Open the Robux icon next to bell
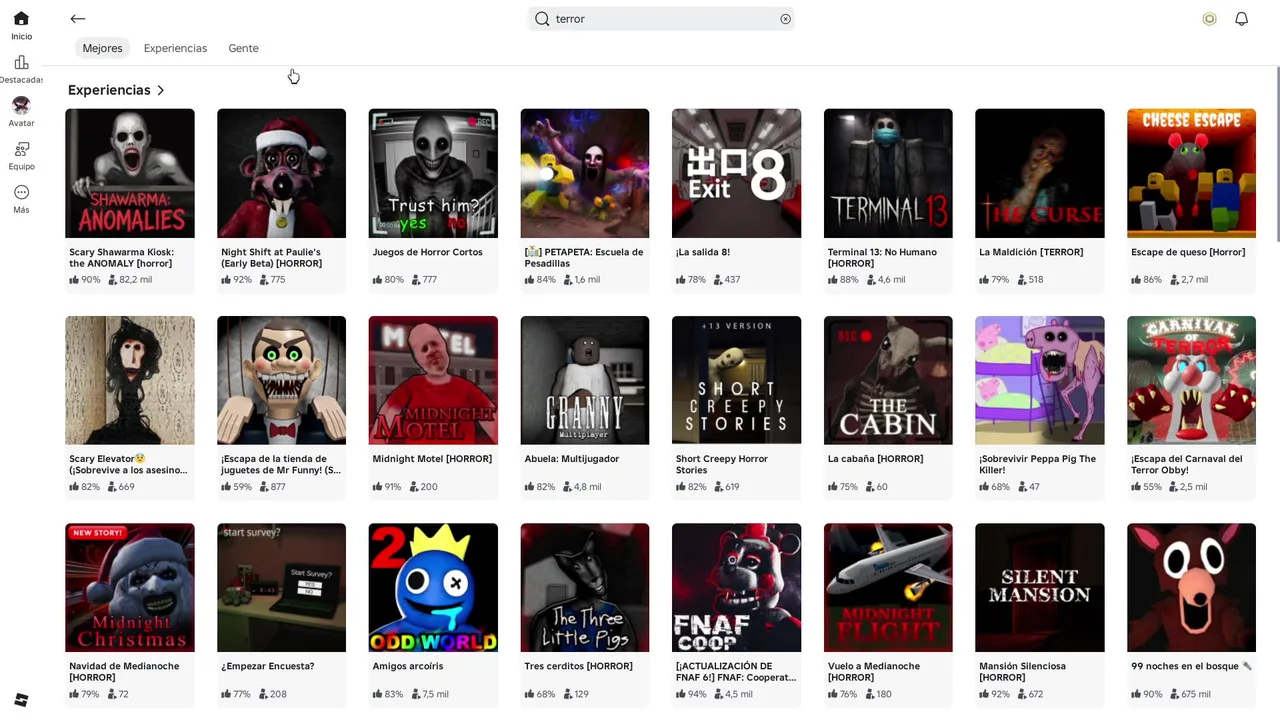 [1209, 19]
